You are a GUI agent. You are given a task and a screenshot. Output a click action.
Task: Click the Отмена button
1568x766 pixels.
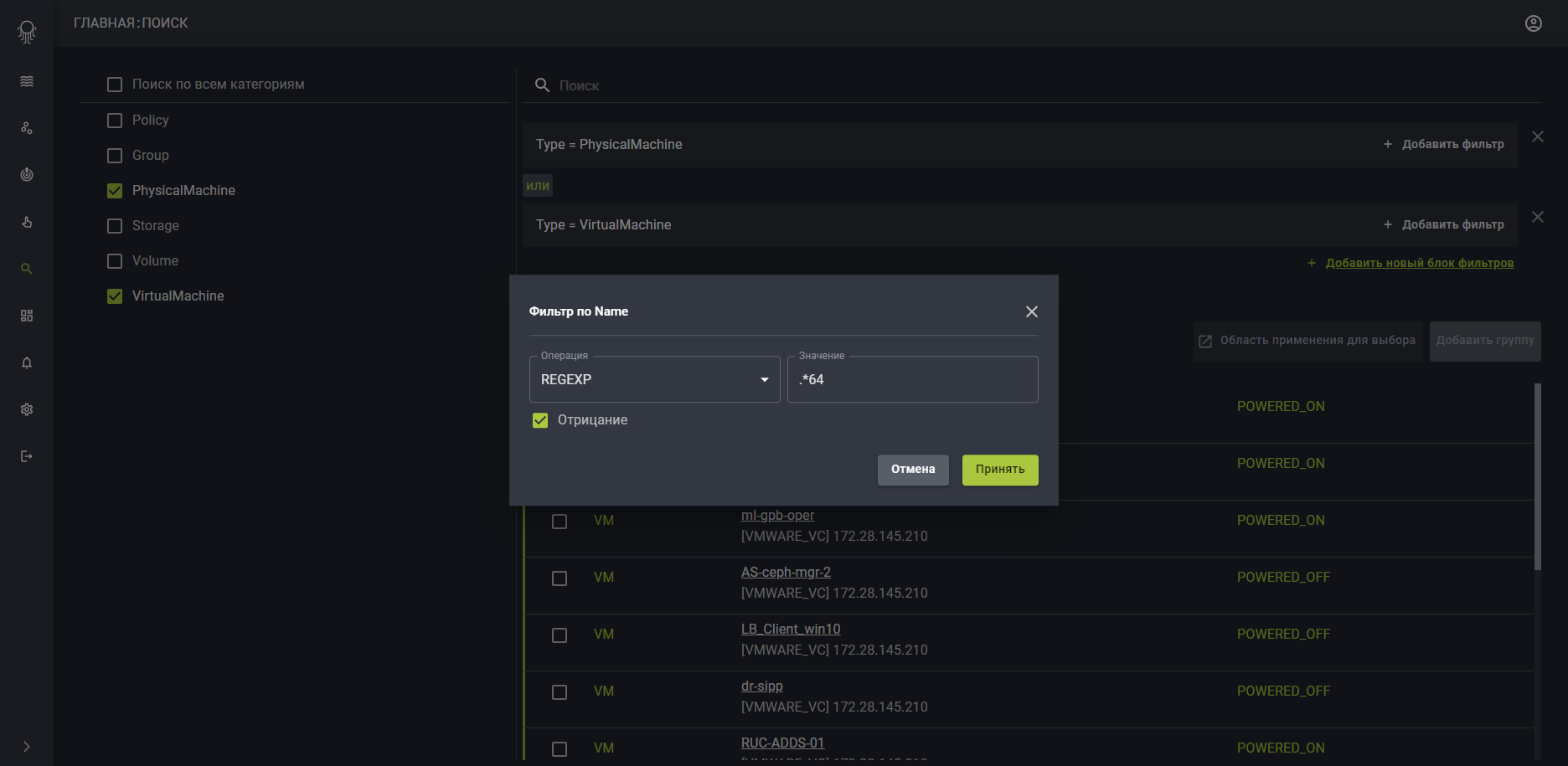(913, 470)
